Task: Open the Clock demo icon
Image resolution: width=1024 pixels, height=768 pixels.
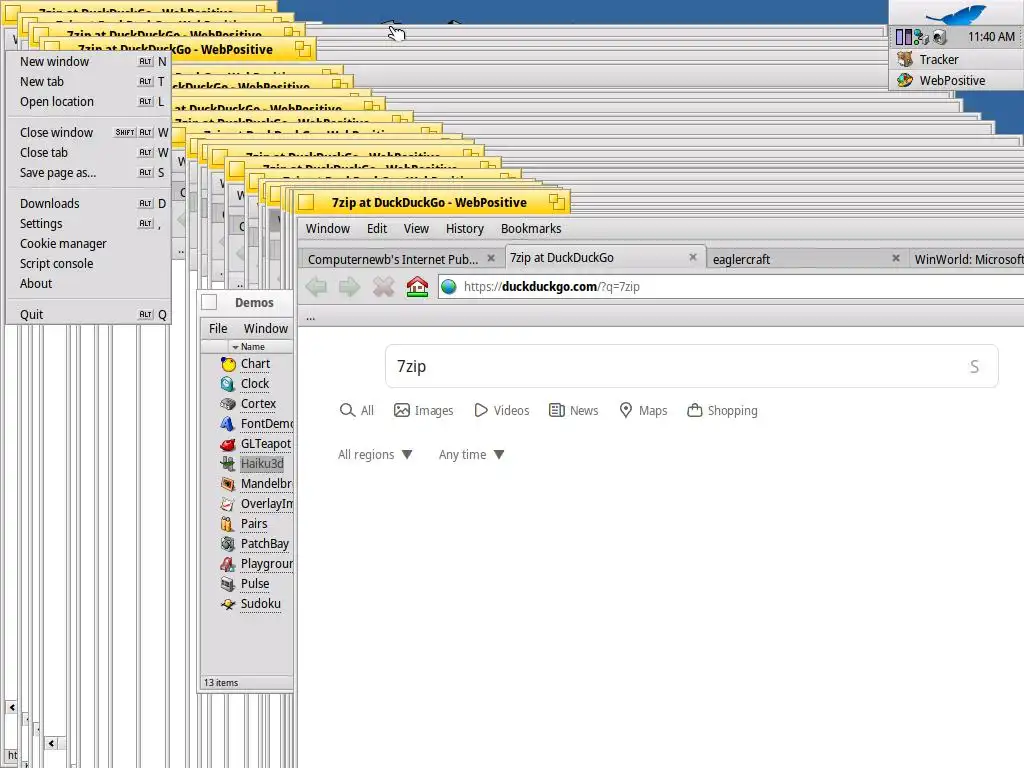Action: pos(228,384)
